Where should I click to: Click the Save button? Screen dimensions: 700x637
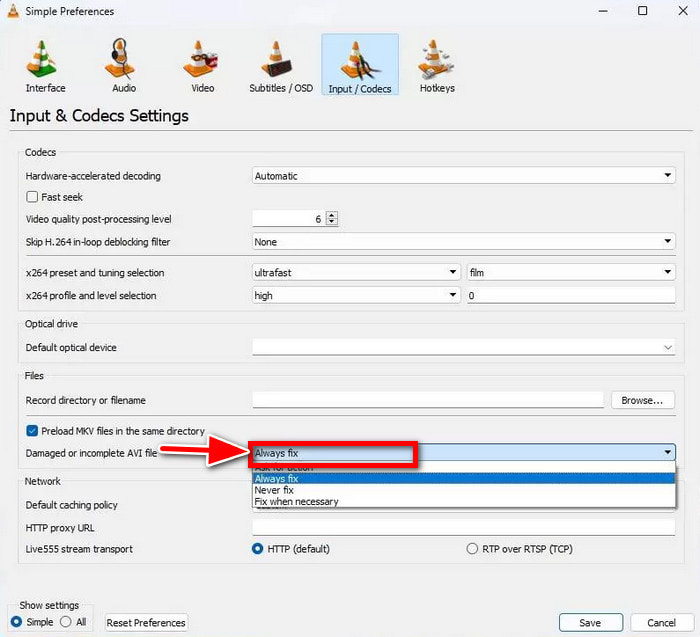click(590, 622)
